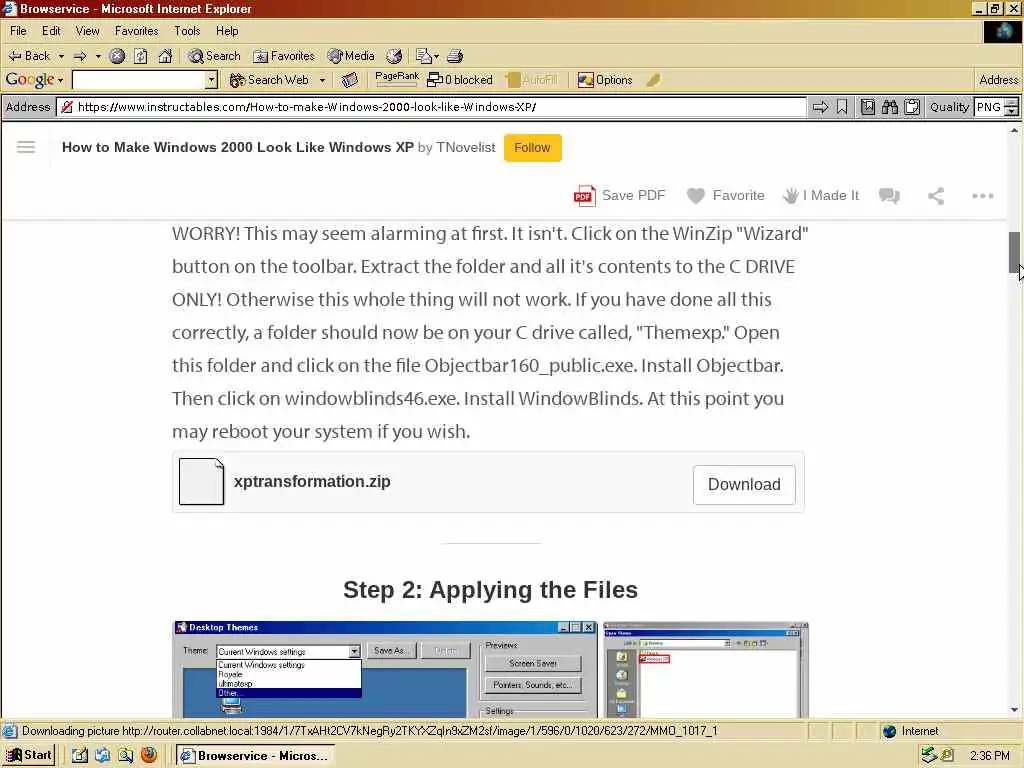
Task: Go back using the Back arrow button
Action: pyautogui.click(x=29, y=56)
